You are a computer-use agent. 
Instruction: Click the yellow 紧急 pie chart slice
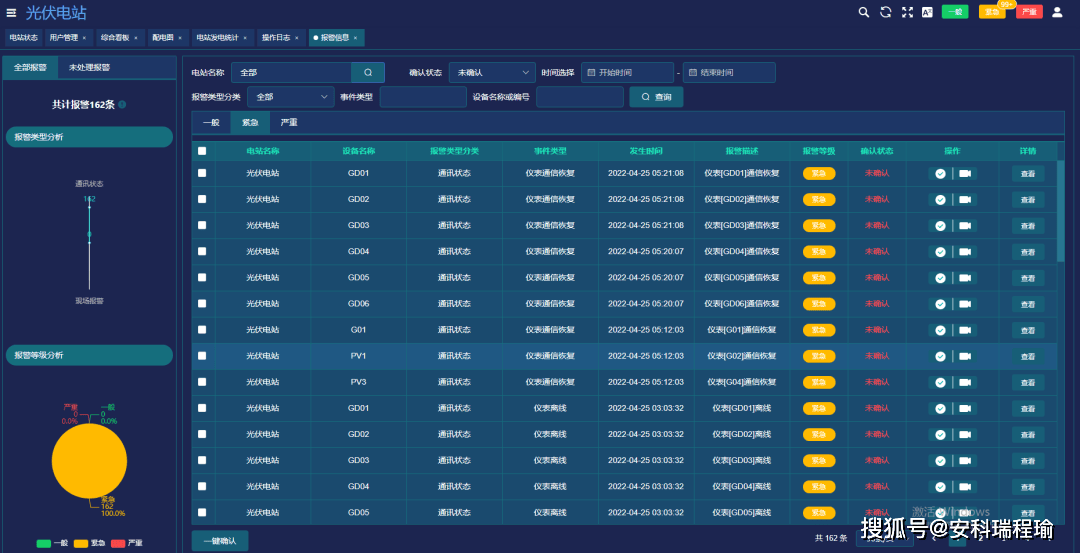pos(90,461)
